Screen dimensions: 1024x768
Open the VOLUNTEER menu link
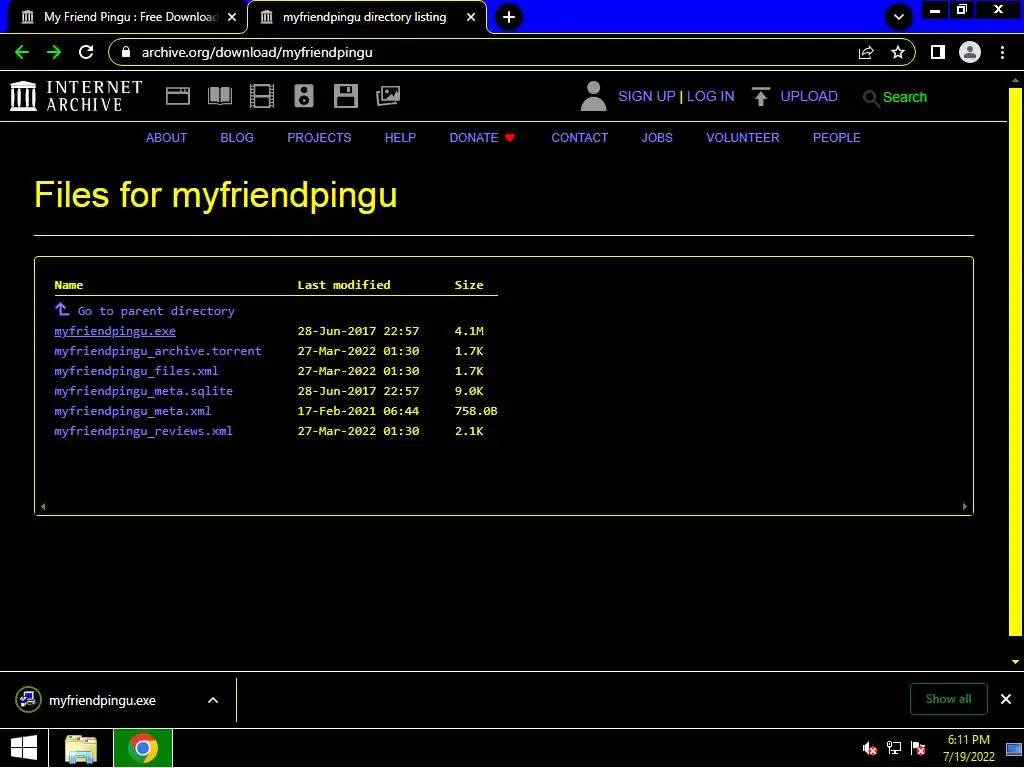[x=743, y=138]
